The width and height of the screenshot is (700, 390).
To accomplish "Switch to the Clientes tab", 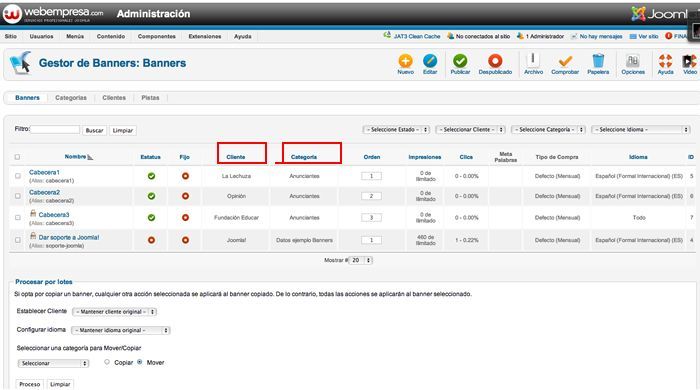I will click(x=114, y=98).
